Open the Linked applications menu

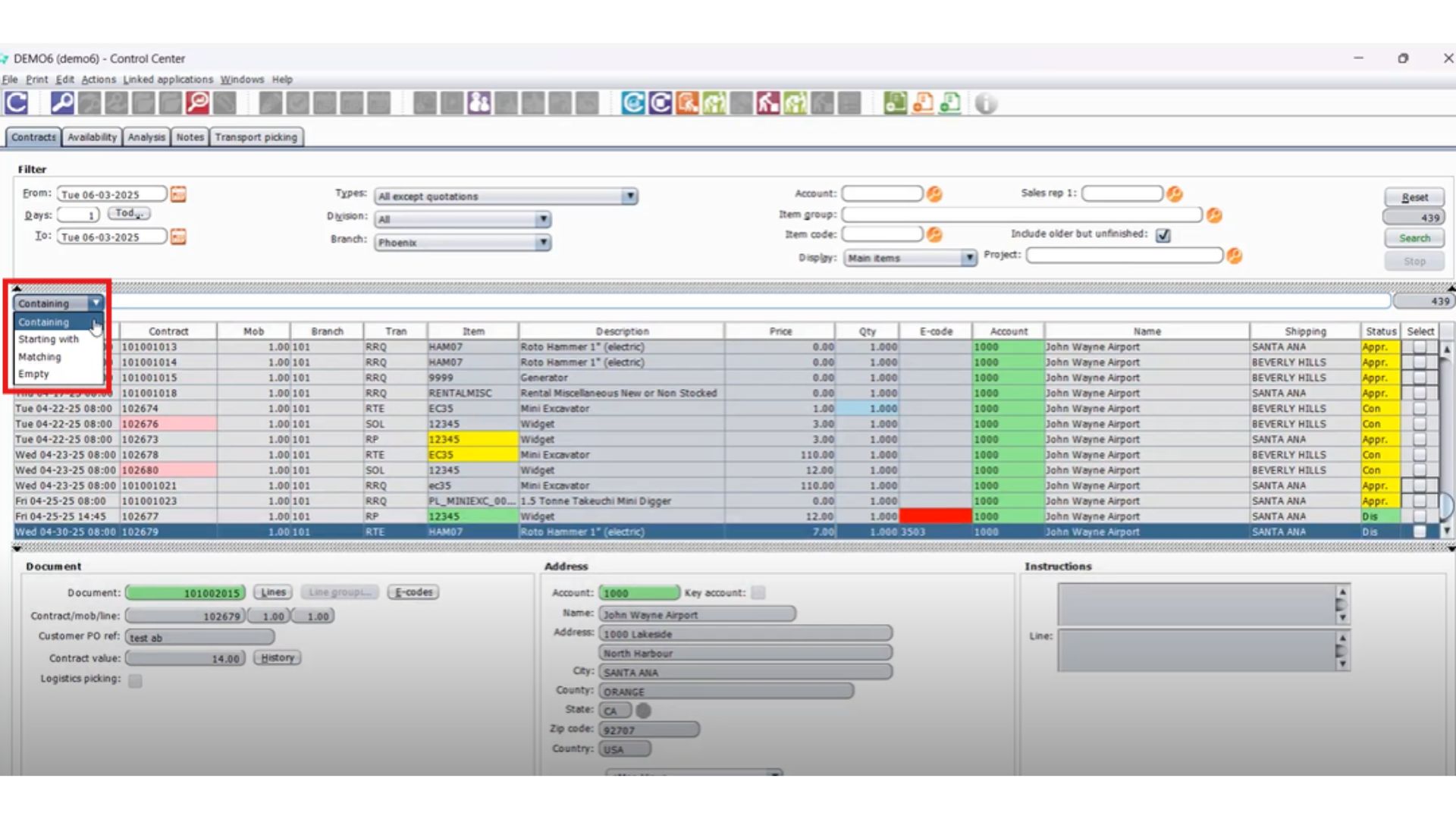coord(168,79)
